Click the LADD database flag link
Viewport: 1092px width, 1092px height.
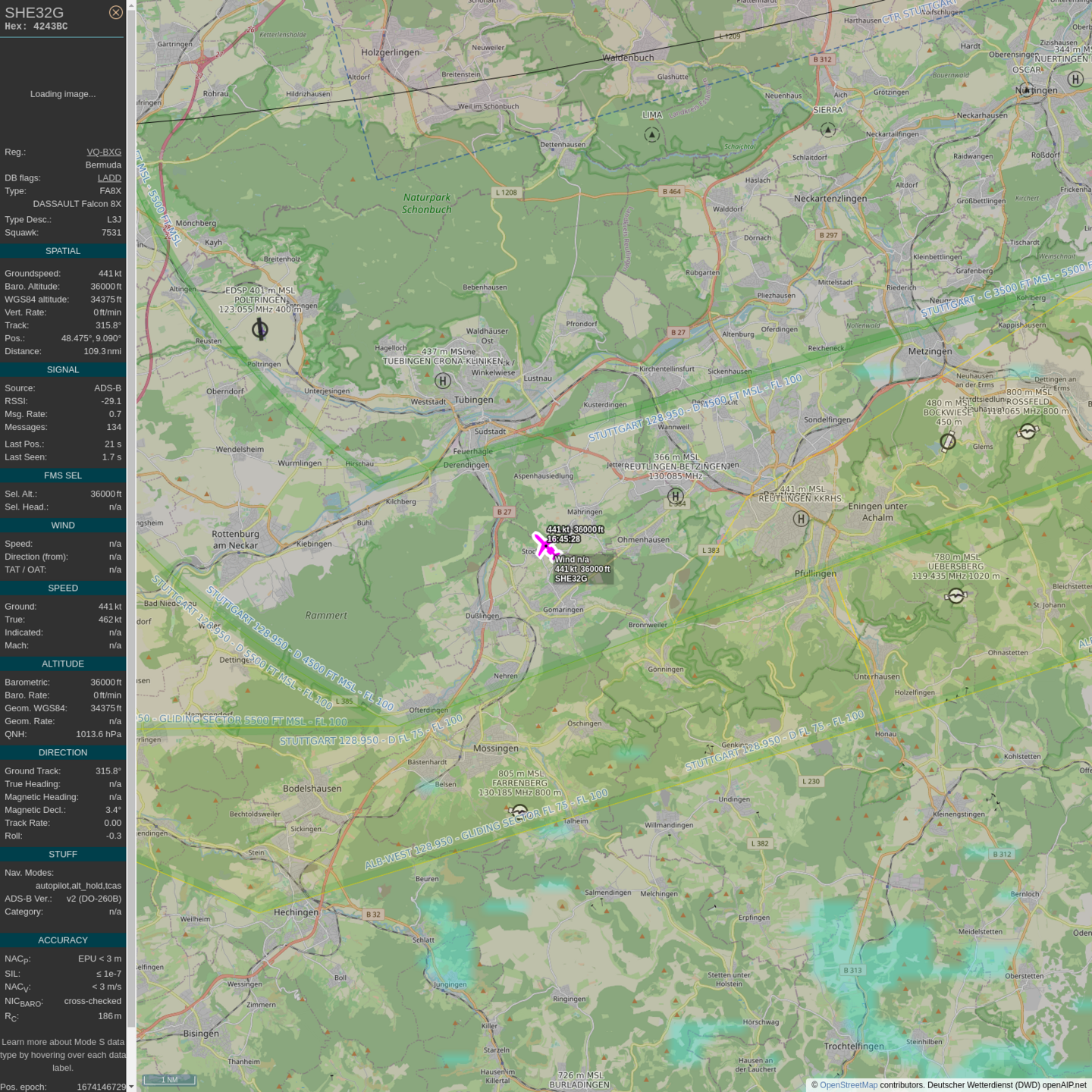coord(109,178)
